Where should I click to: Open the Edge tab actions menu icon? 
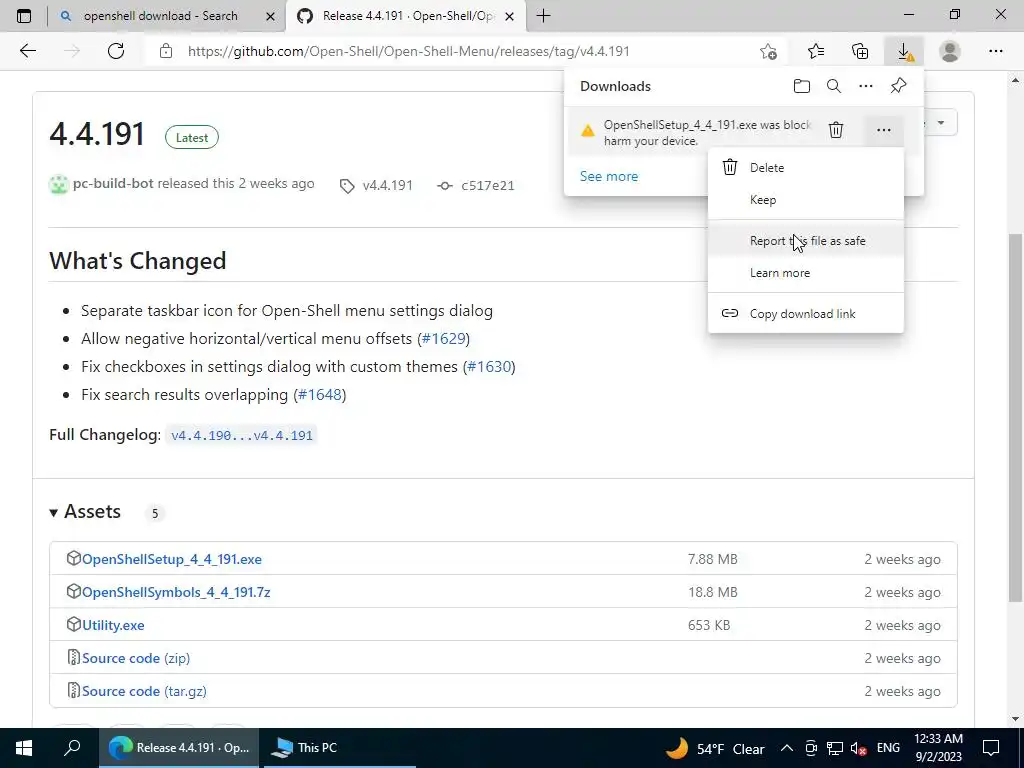pyautogui.click(x=24, y=16)
